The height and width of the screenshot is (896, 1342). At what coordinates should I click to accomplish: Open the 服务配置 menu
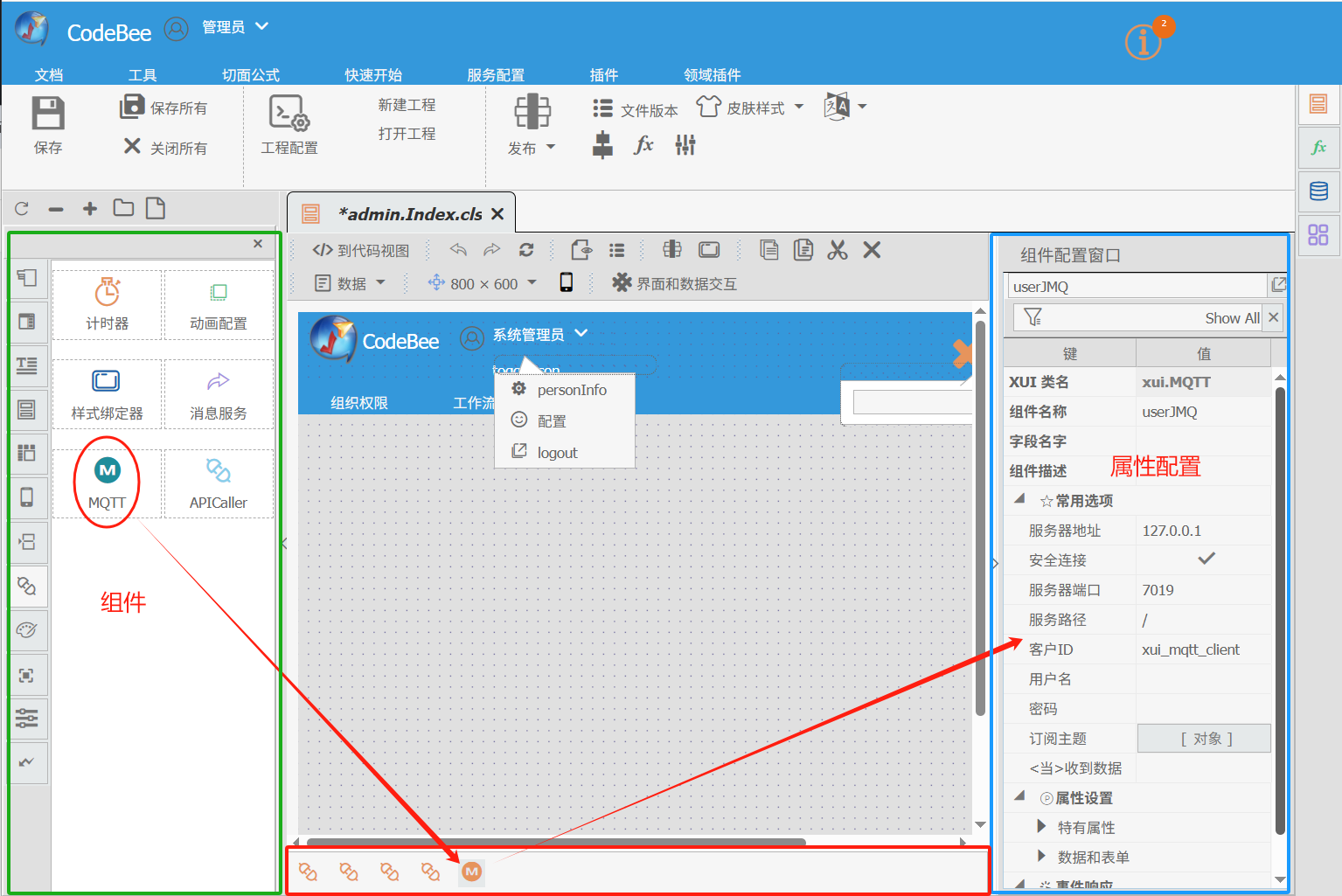496,75
